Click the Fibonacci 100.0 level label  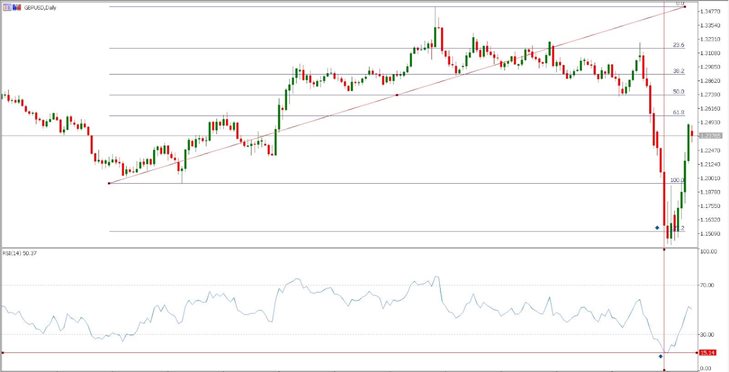[x=677, y=180]
